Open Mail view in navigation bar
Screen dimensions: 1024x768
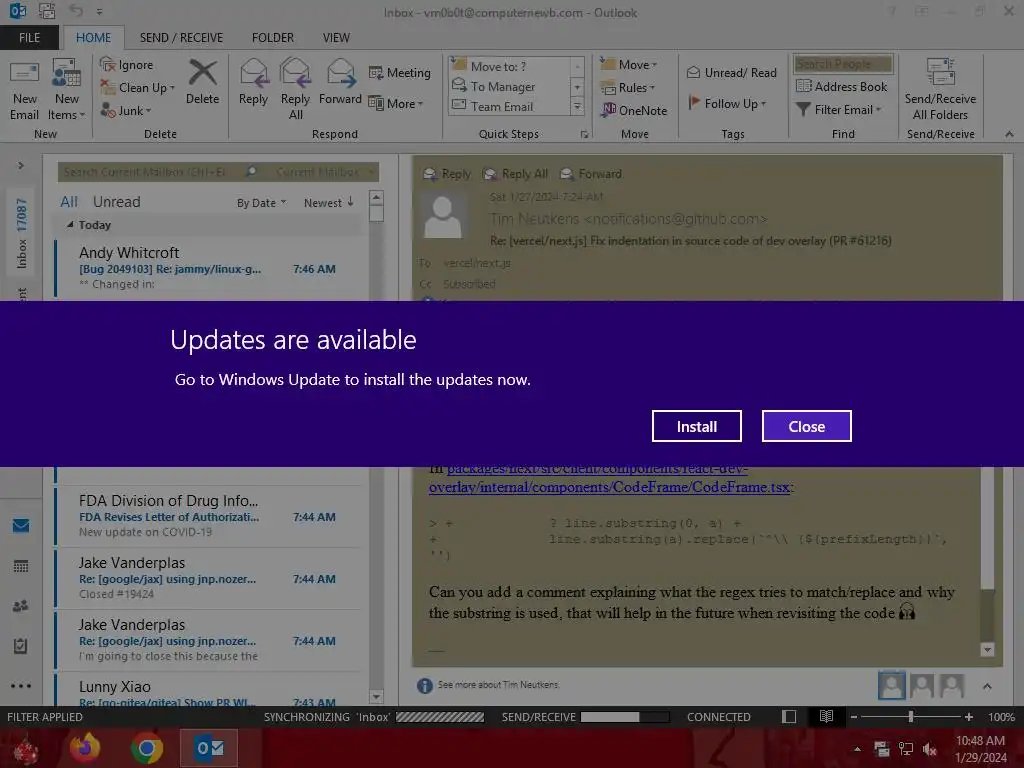(21, 525)
